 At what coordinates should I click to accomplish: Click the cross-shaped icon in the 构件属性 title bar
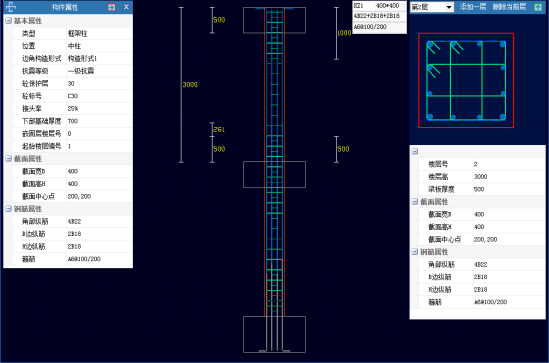11,7
